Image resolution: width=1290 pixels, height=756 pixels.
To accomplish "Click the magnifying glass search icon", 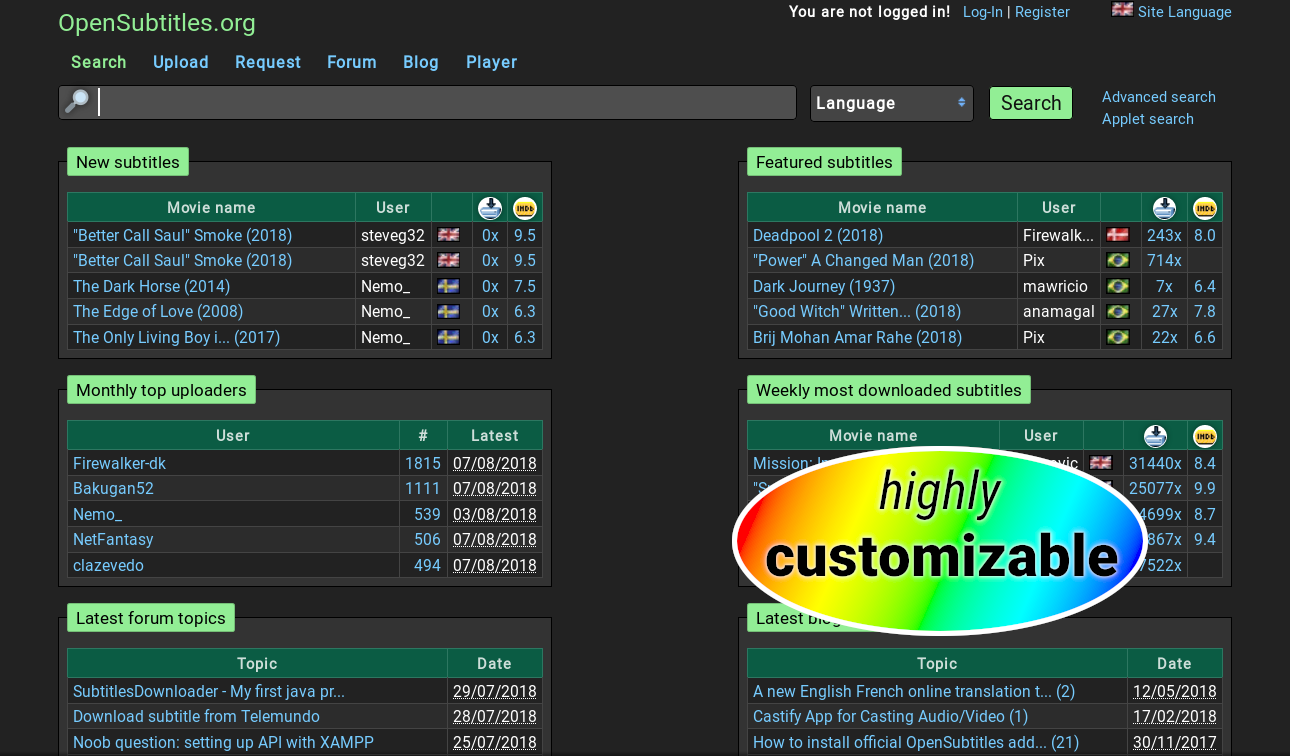I will [x=77, y=102].
